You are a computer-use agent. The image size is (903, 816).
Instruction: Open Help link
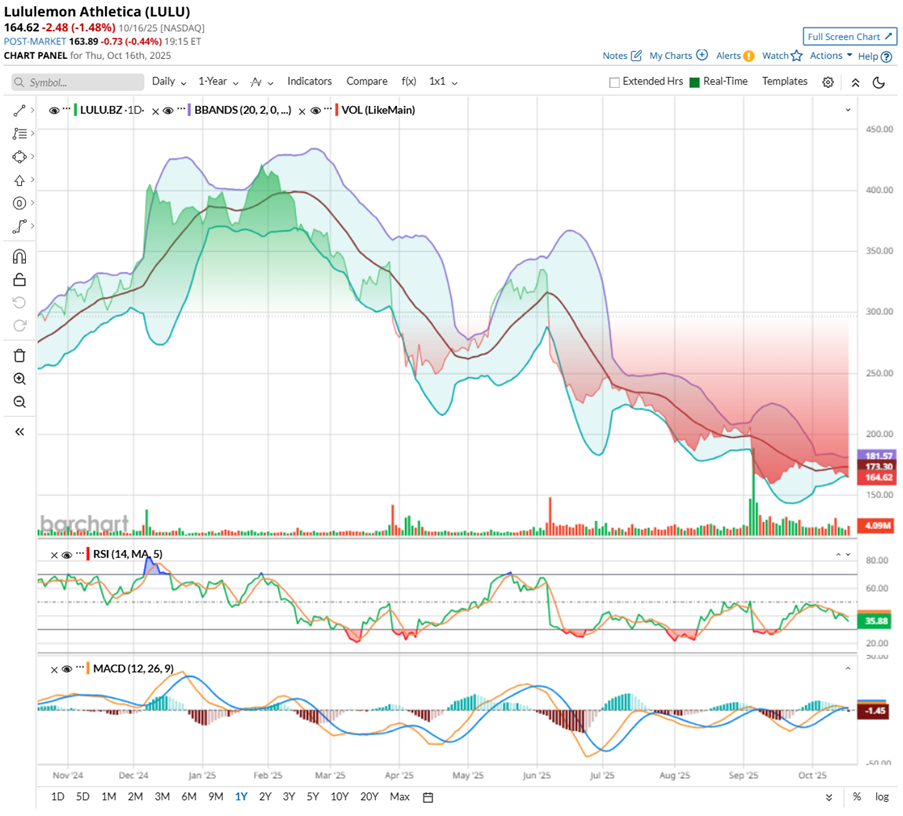(875, 56)
